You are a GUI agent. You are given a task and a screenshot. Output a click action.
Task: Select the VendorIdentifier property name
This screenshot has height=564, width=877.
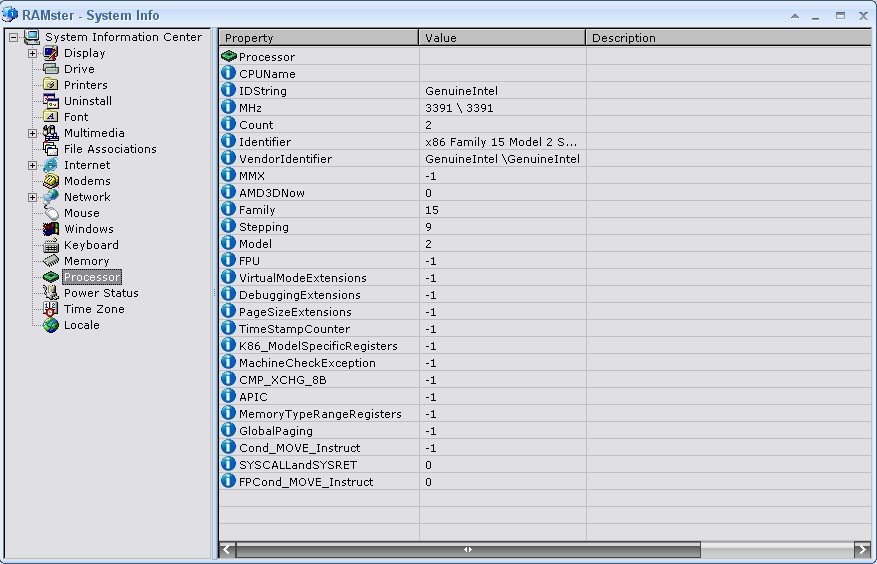(285, 159)
